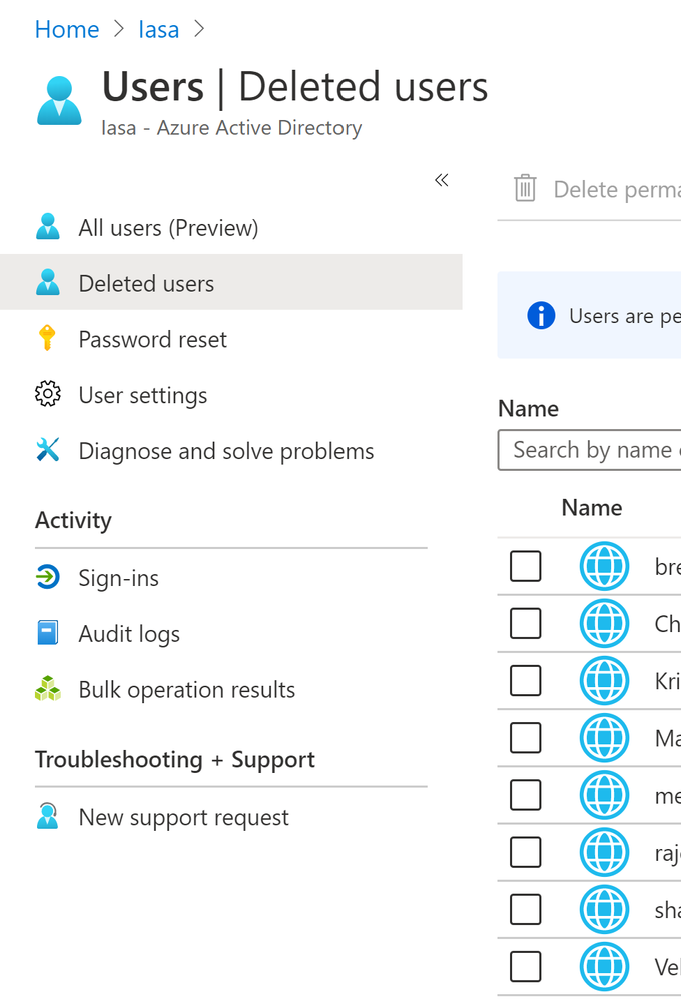The width and height of the screenshot is (681, 999).
Task: Click globe avatar for user 'Kri'
Action: click(605, 680)
